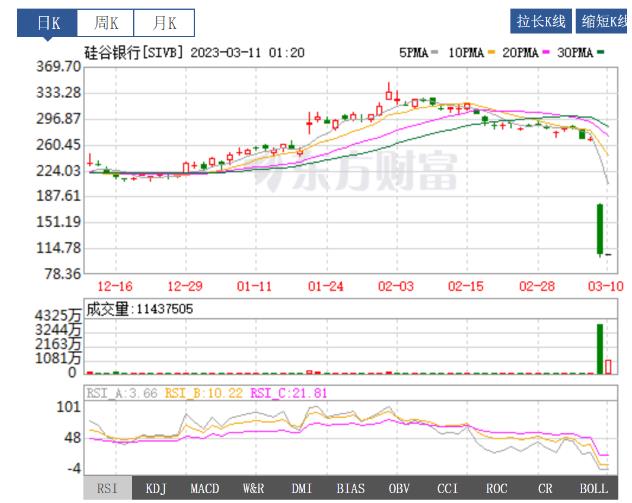The width and height of the screenshot is (632, 503).
Task: Switch to the 周K weekly tab
Action: point(106,23)
